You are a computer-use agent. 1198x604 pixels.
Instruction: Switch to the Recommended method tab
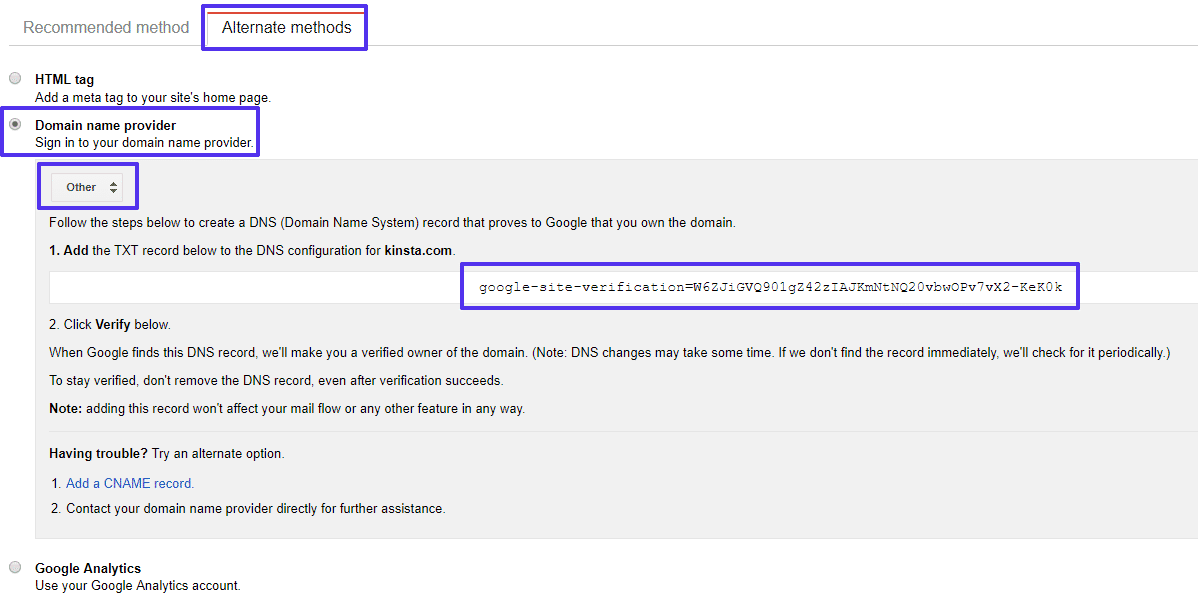106,28
